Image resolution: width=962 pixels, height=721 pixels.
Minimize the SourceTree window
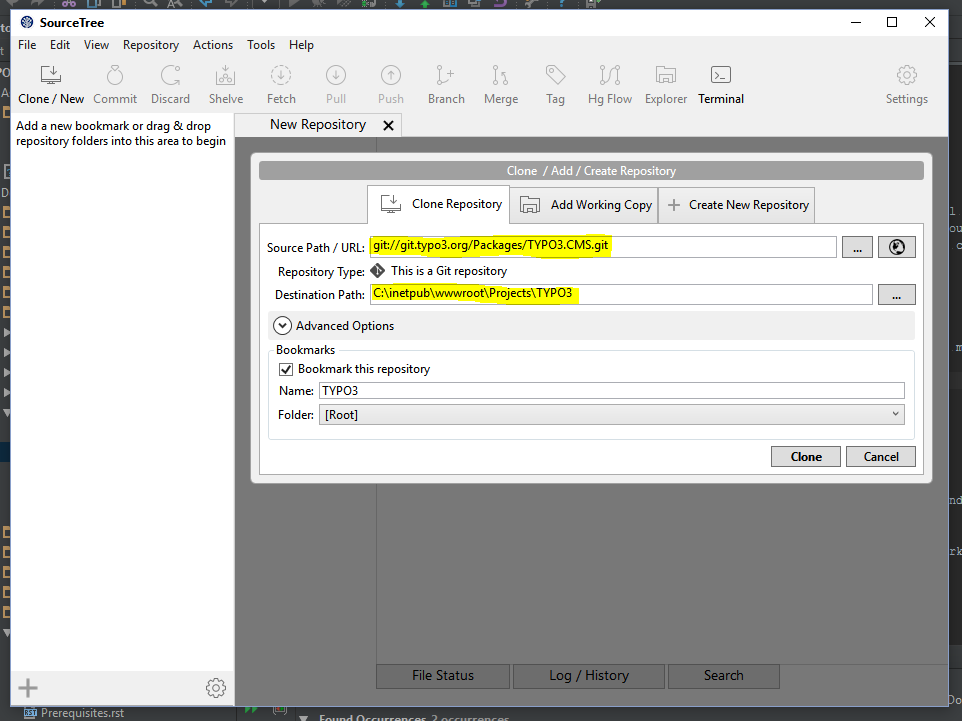pyautogui.click(x=856, y=23)
